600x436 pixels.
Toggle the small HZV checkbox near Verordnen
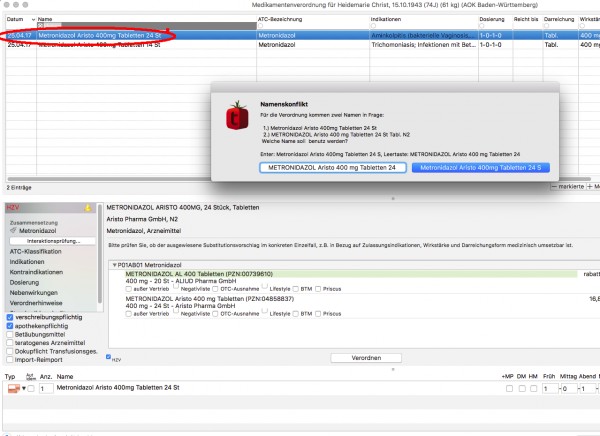(108, 357)
